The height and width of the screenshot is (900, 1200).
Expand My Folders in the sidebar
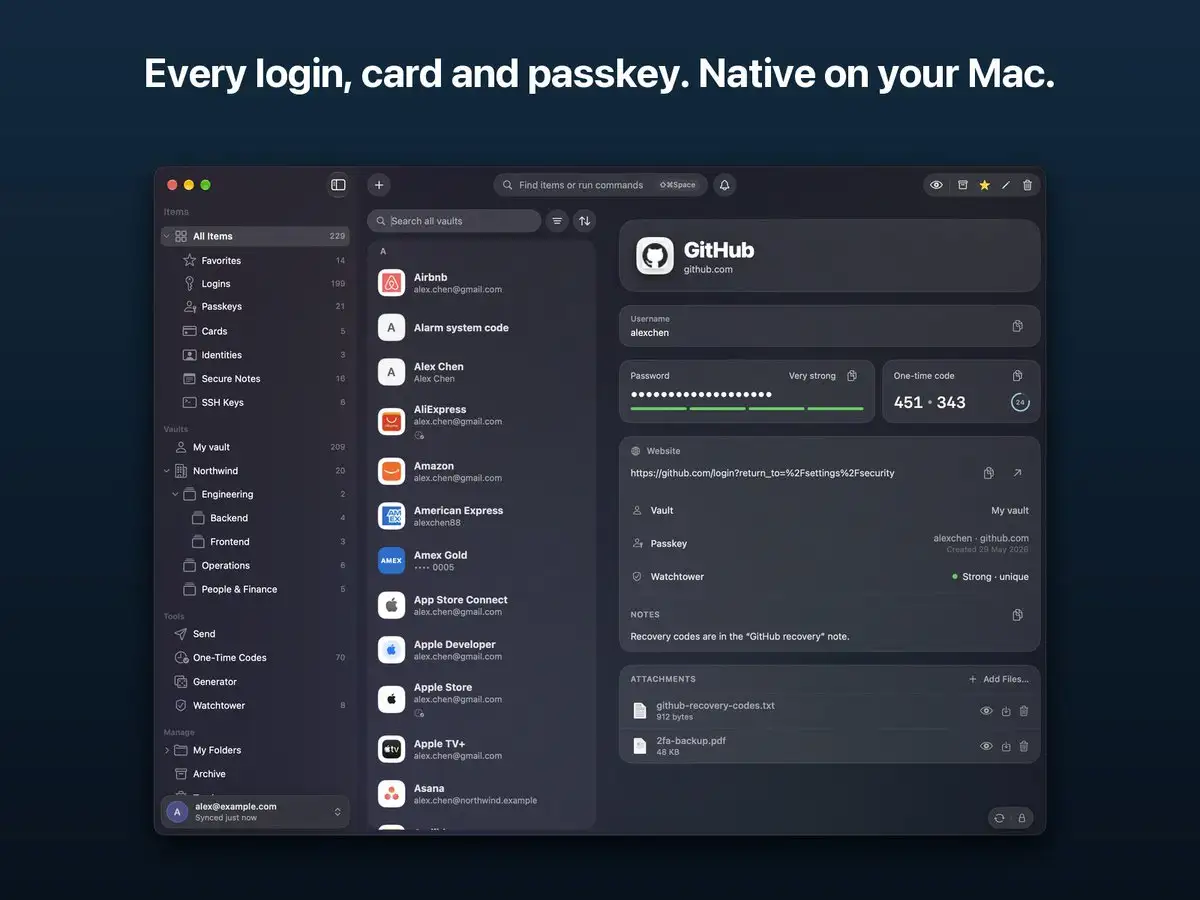tap(167, 750)
